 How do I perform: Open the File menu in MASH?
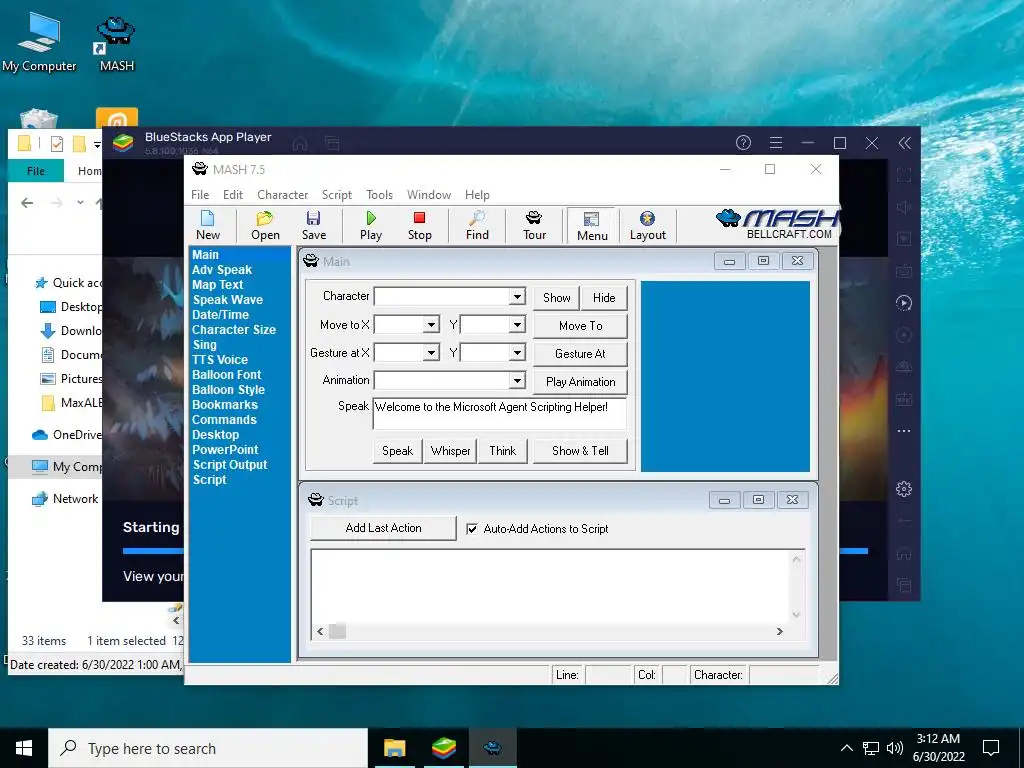point(200,195)
